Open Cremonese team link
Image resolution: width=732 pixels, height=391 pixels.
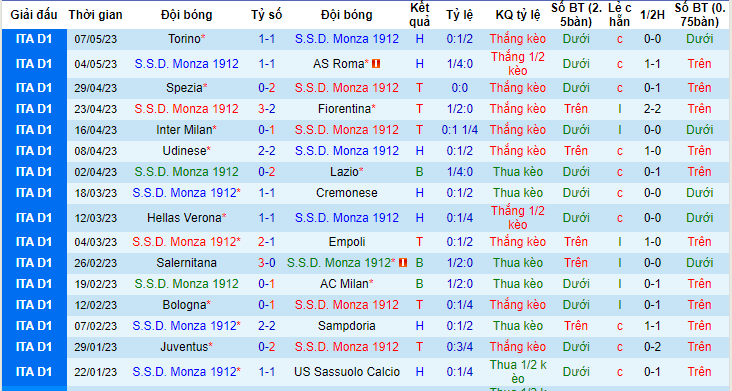[346, 193]
